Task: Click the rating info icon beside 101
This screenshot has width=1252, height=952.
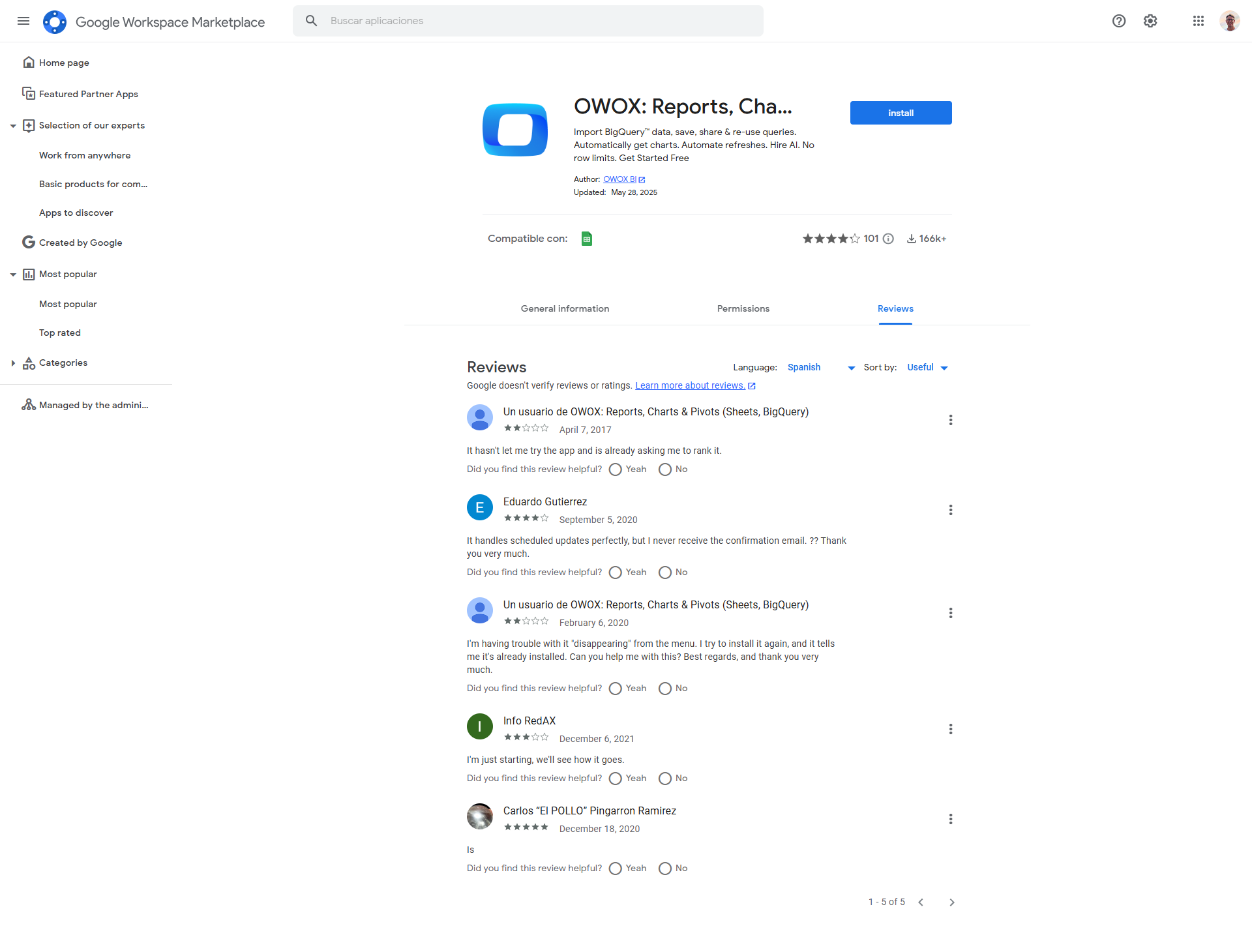Action: click(888, 239)
